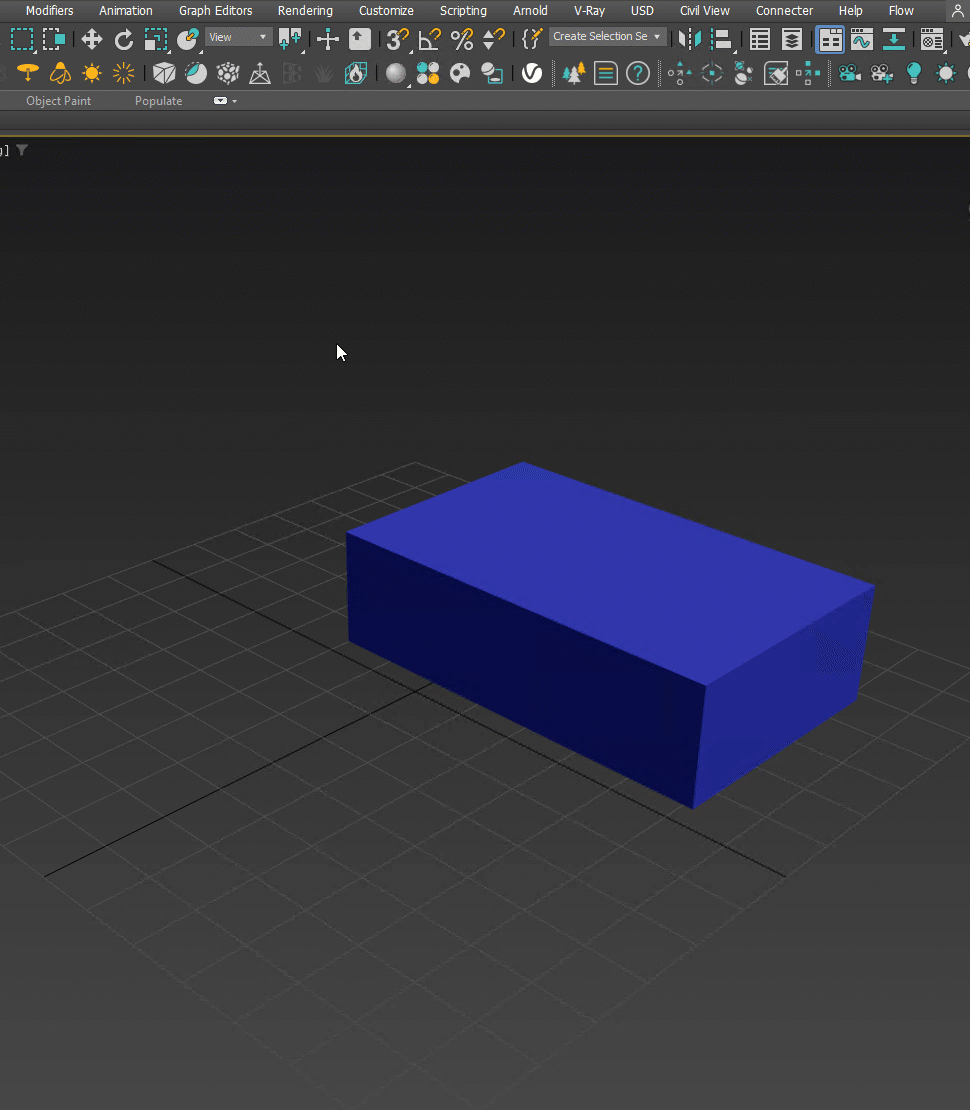The height and width of the screenshot is (1110, 970).
Task: Activate the Select and Move tool
Action: click(x=91, y=39)
